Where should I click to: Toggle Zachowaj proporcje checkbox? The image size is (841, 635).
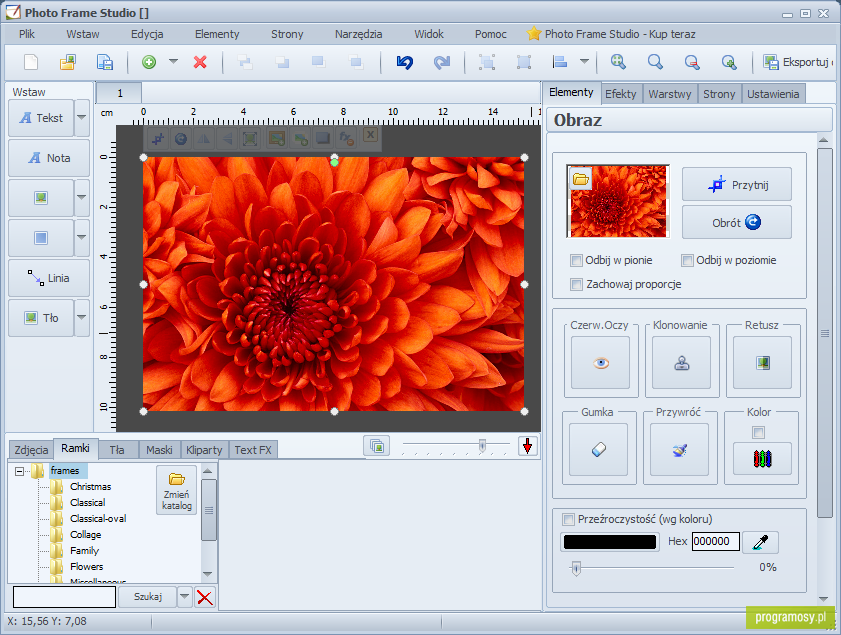577,284
